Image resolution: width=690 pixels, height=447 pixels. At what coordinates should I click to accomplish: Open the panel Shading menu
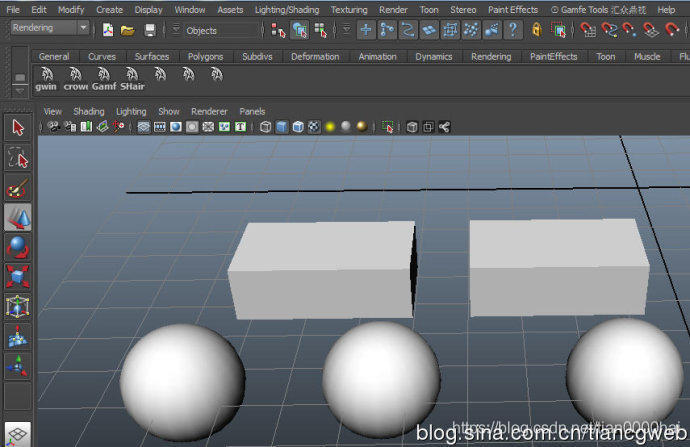tap(88, 111)
